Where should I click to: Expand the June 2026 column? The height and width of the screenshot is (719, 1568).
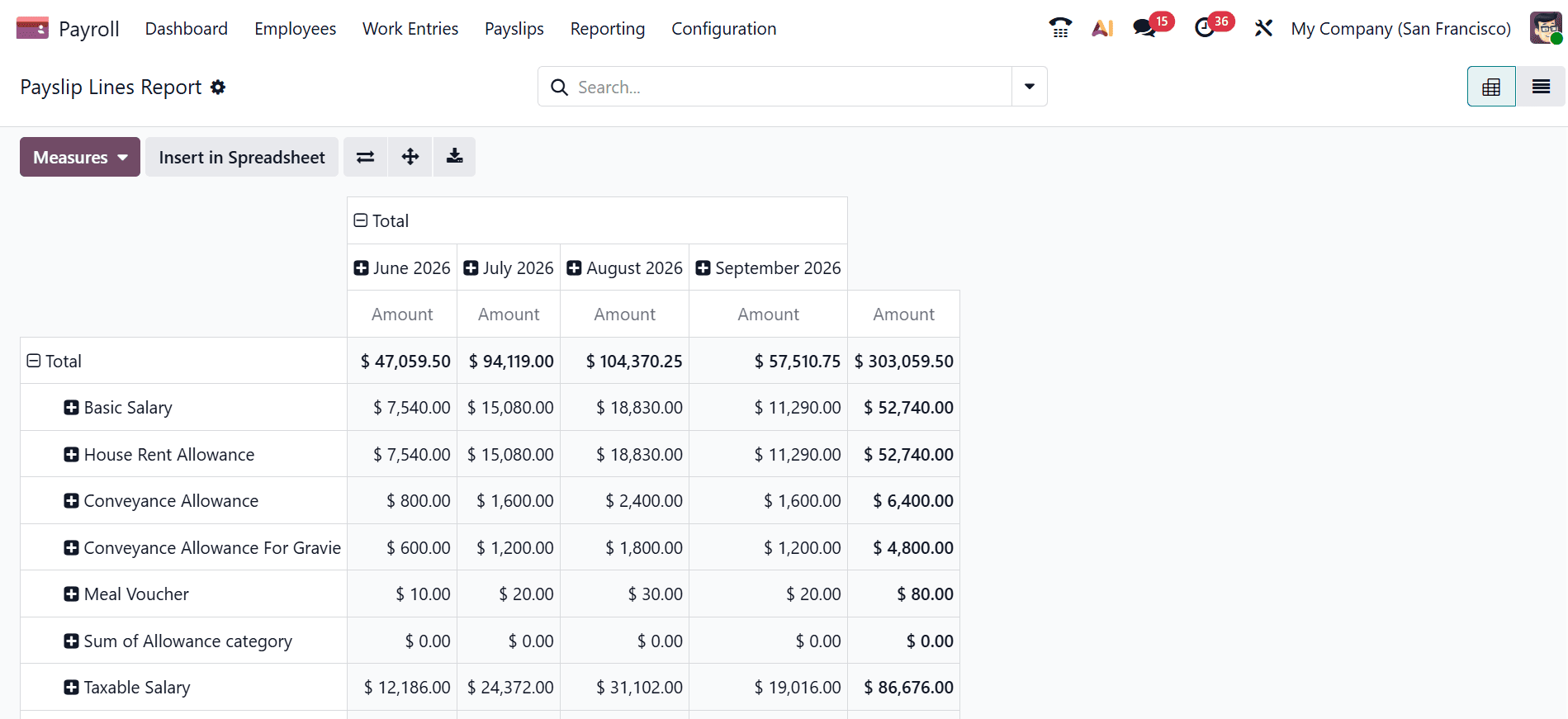tap(361, 268)
